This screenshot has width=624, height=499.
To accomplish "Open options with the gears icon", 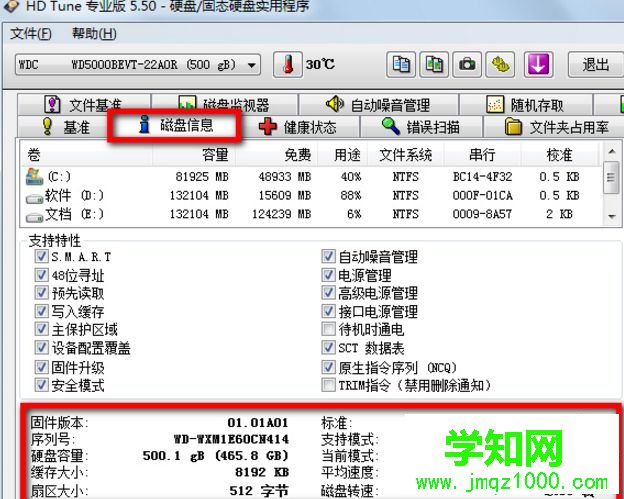I will 500,64.
